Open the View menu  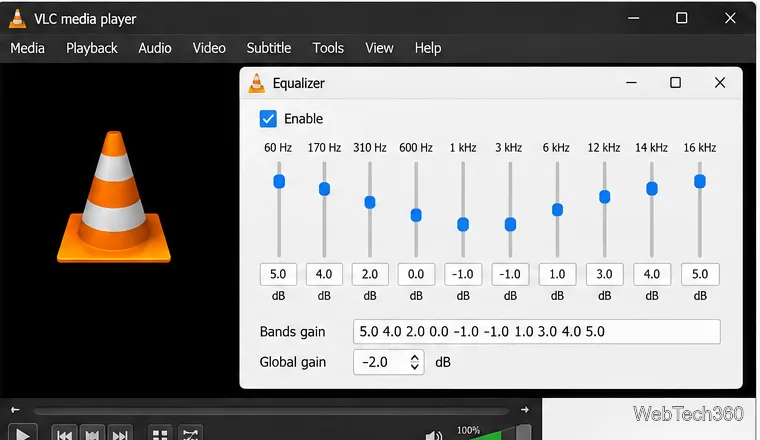pos(379,48)
